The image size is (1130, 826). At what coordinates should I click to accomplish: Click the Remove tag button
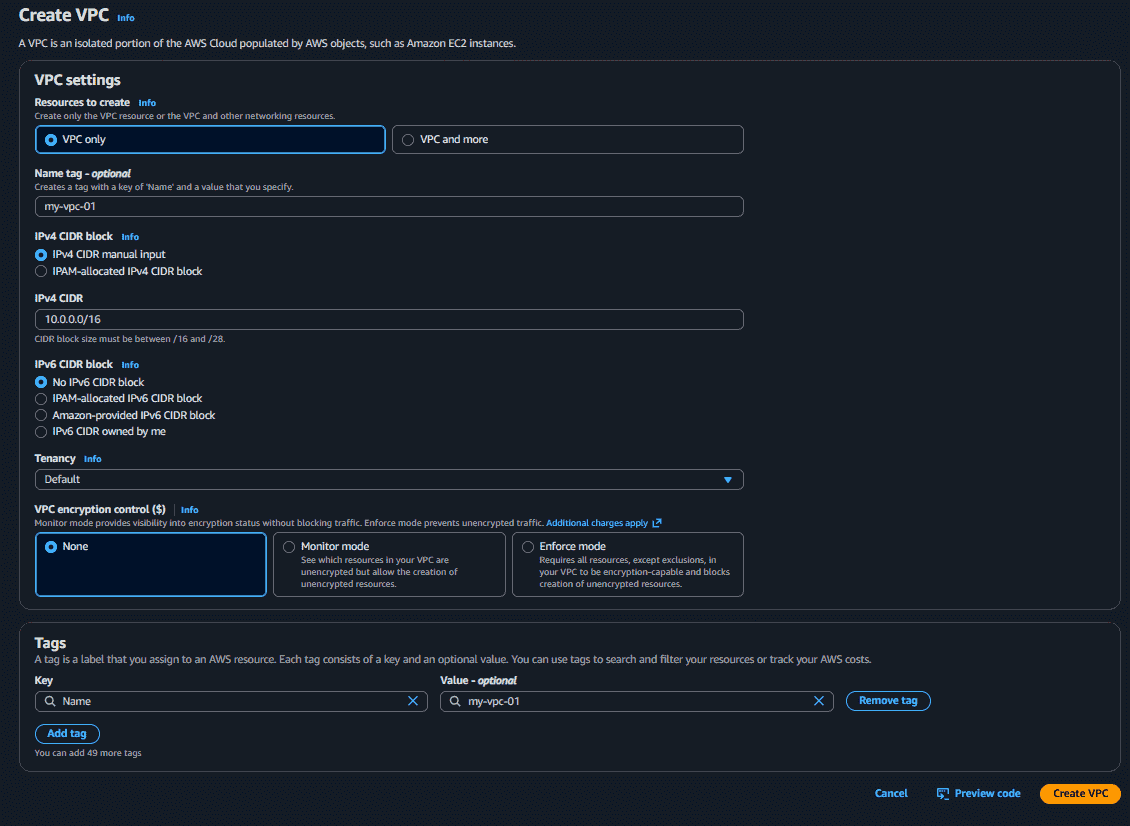(888, 701)
